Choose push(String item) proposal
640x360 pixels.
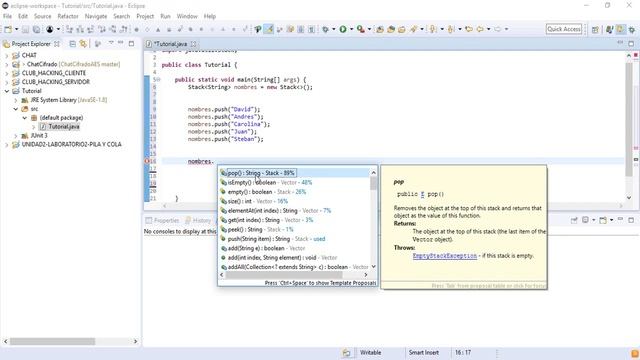click(294, 239)
